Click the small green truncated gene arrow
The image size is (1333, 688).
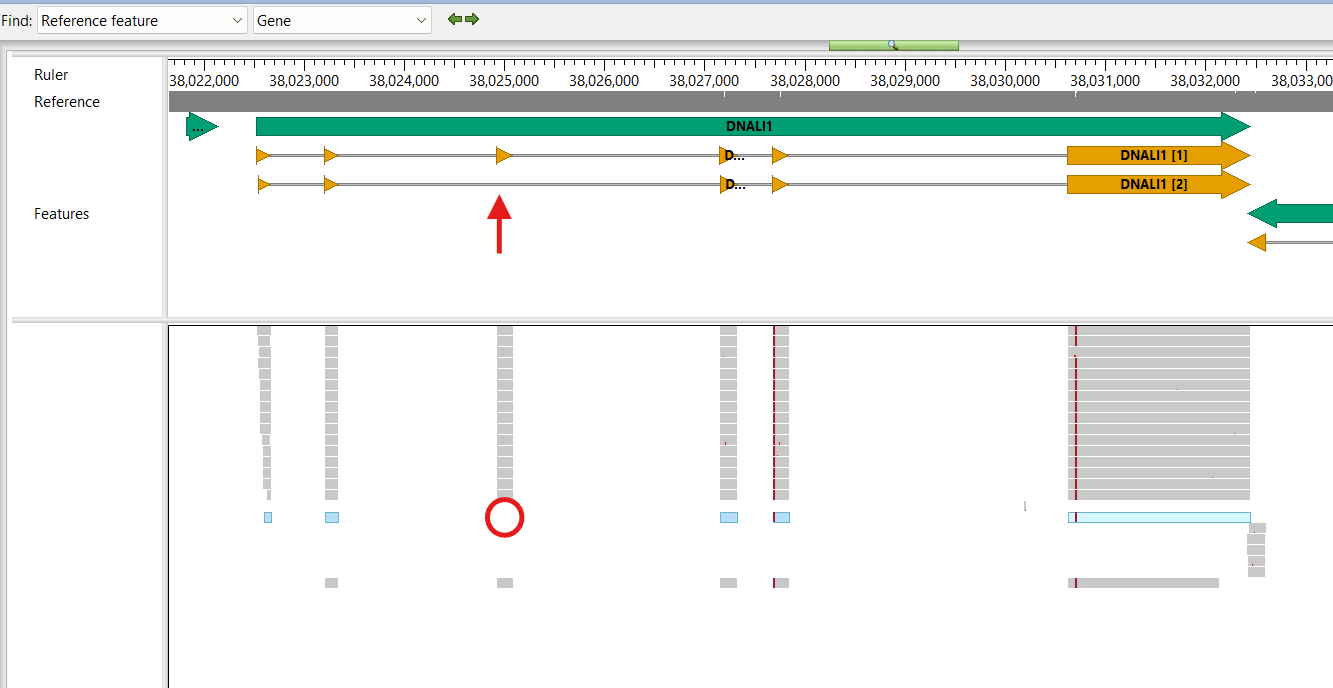coord(201,127)
